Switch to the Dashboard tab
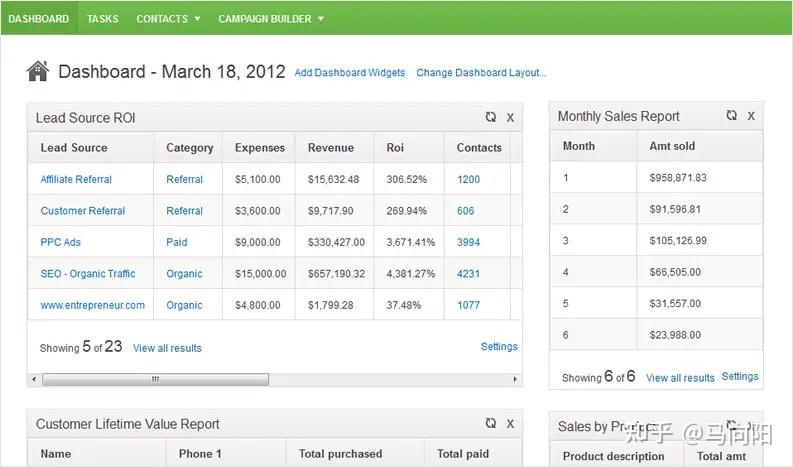This screenshot has height=467, width=793. tap(38, 18)
